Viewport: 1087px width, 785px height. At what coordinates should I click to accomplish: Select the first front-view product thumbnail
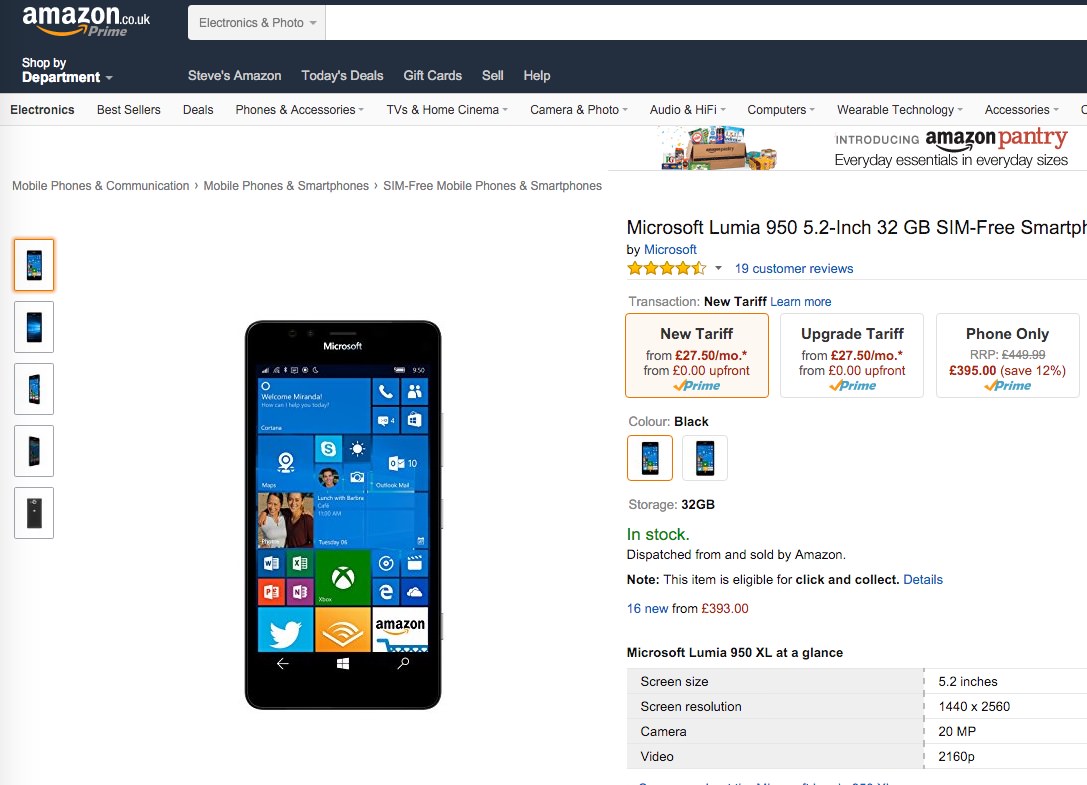point(34,265)
